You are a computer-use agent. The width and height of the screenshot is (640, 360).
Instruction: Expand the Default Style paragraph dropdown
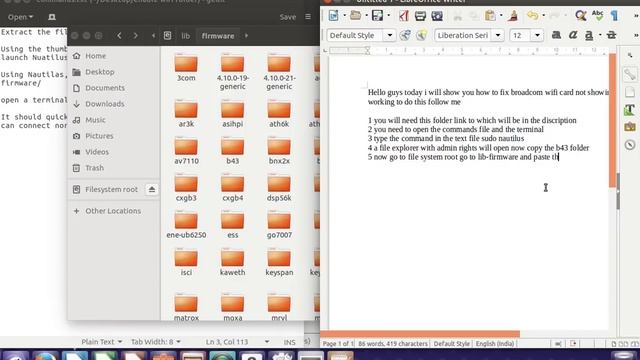[x=390, y=36]
